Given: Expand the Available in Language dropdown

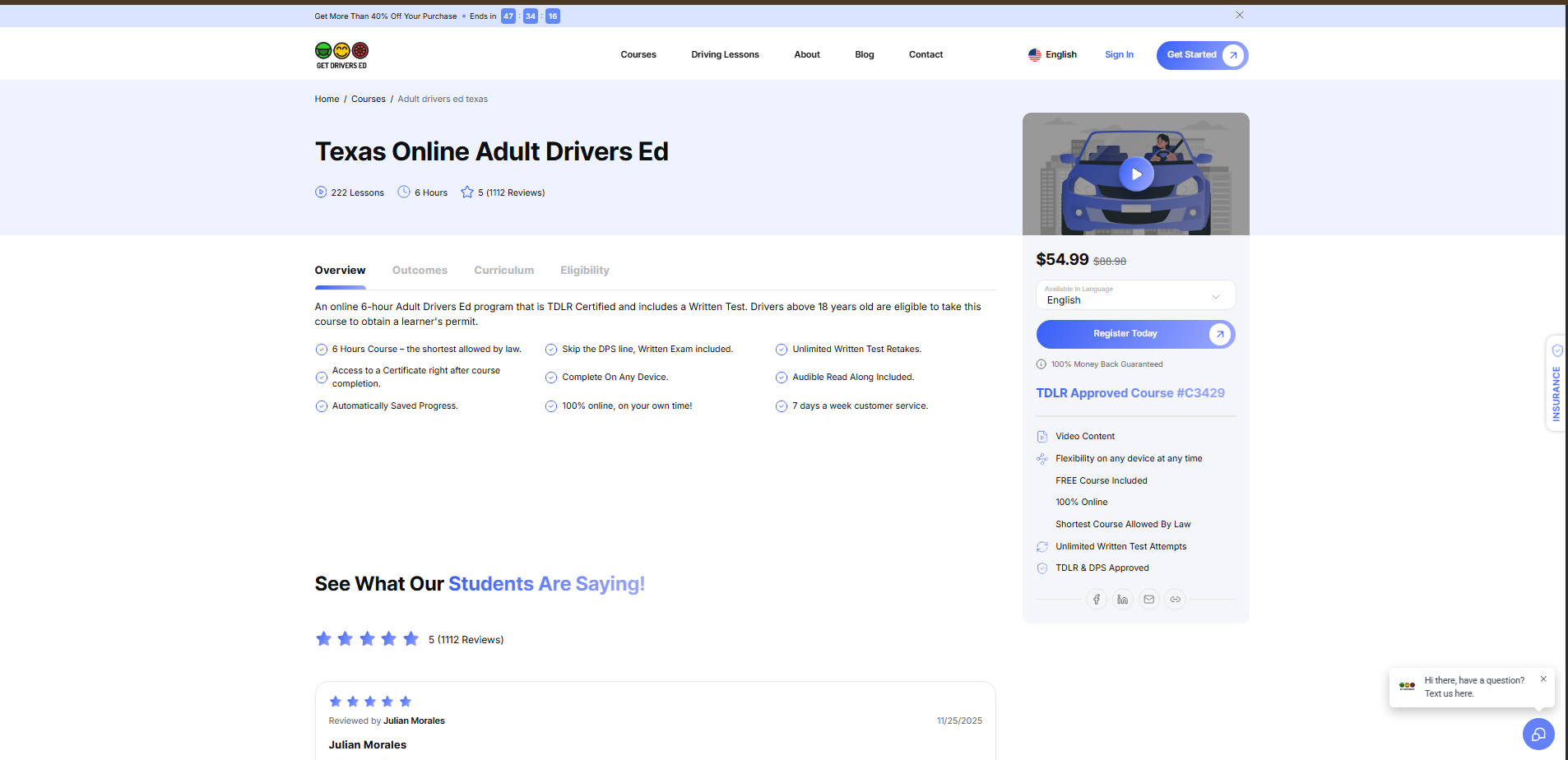Looking at the screenshot, I should pyautogui.click(x=1135, y=295).
